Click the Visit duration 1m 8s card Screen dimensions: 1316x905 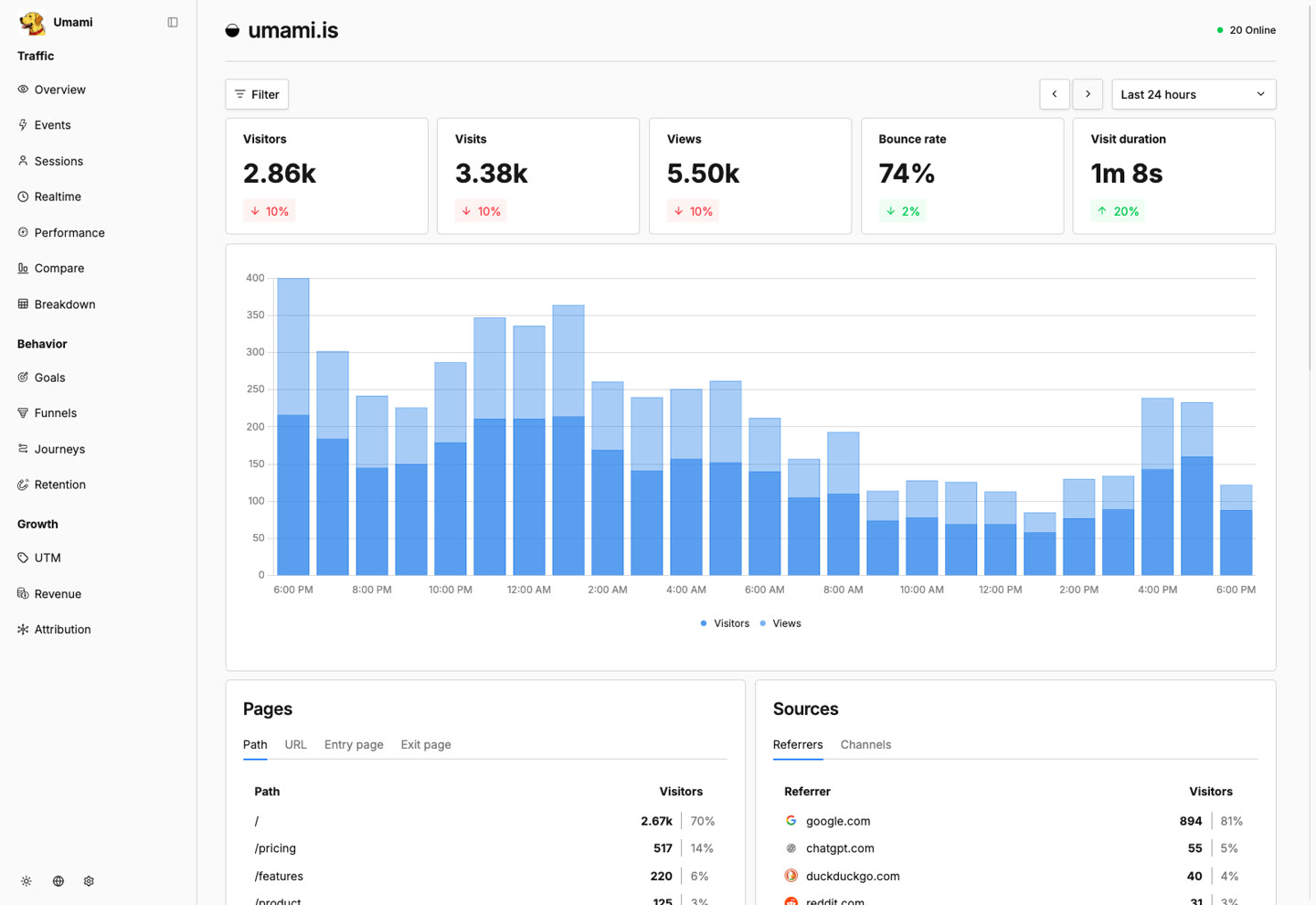click(1174, 176)
